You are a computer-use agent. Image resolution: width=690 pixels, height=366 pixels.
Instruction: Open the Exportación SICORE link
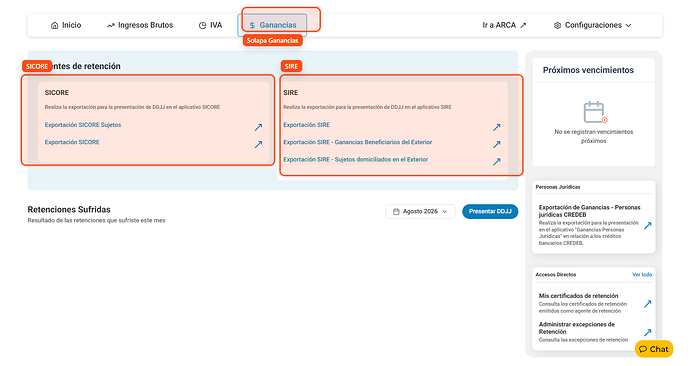(x=72, y=142)
